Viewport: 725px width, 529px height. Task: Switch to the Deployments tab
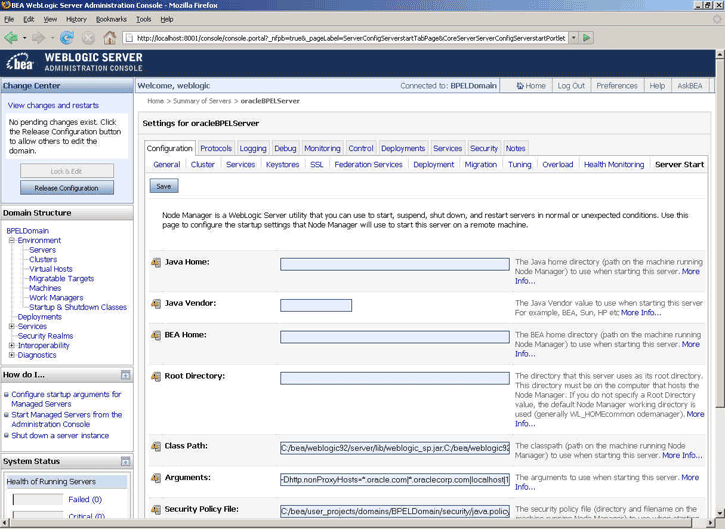click(x=403, y=148)
